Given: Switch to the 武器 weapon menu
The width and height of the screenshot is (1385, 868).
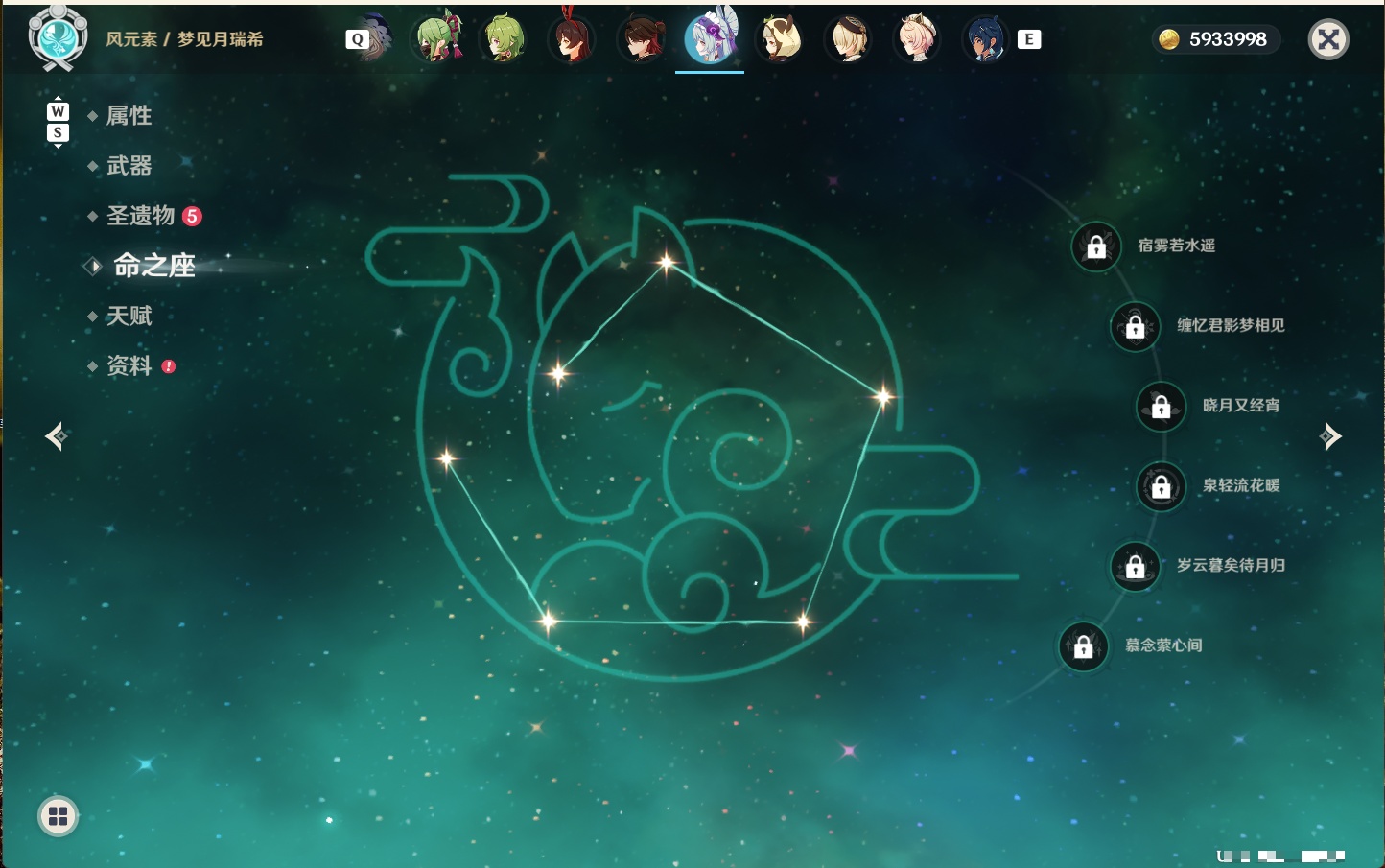Looking at the screenshot, I should 129,166.
